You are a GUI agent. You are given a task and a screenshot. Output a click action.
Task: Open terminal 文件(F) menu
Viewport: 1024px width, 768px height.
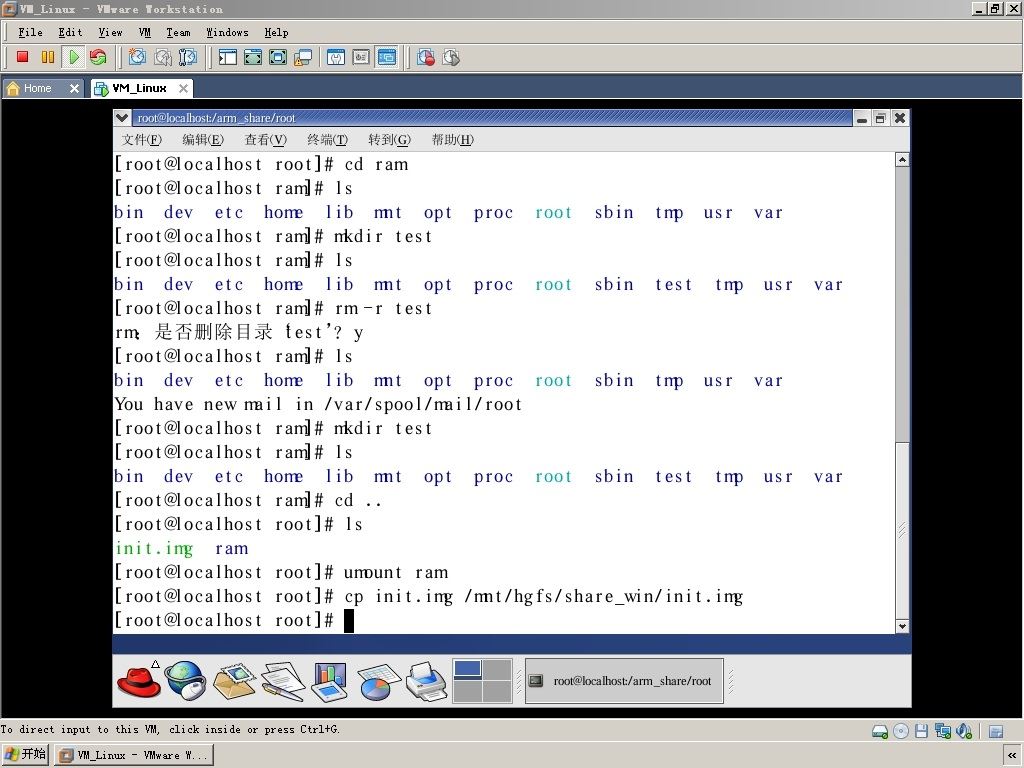[x=142, y=139]
